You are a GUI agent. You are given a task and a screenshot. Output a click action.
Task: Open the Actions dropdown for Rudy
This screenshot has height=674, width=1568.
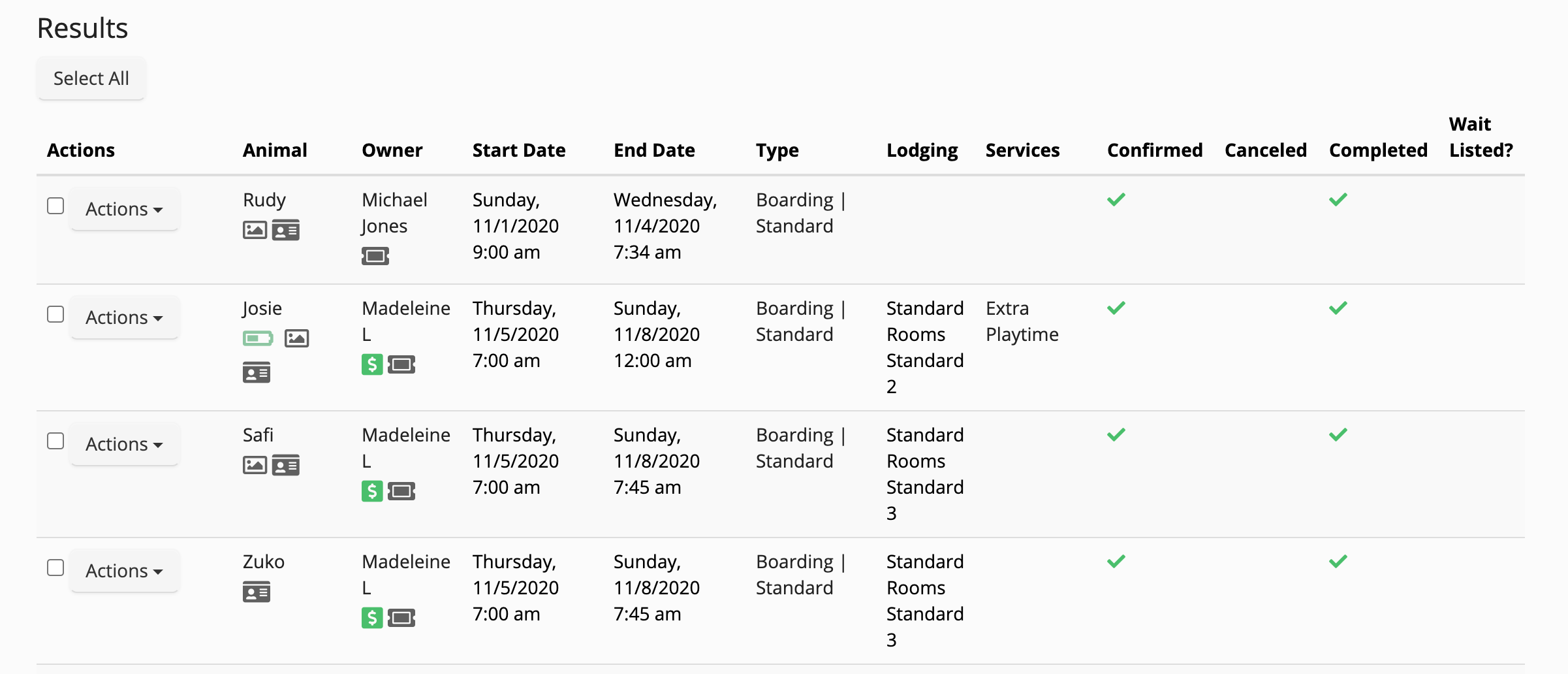(124, 208)
